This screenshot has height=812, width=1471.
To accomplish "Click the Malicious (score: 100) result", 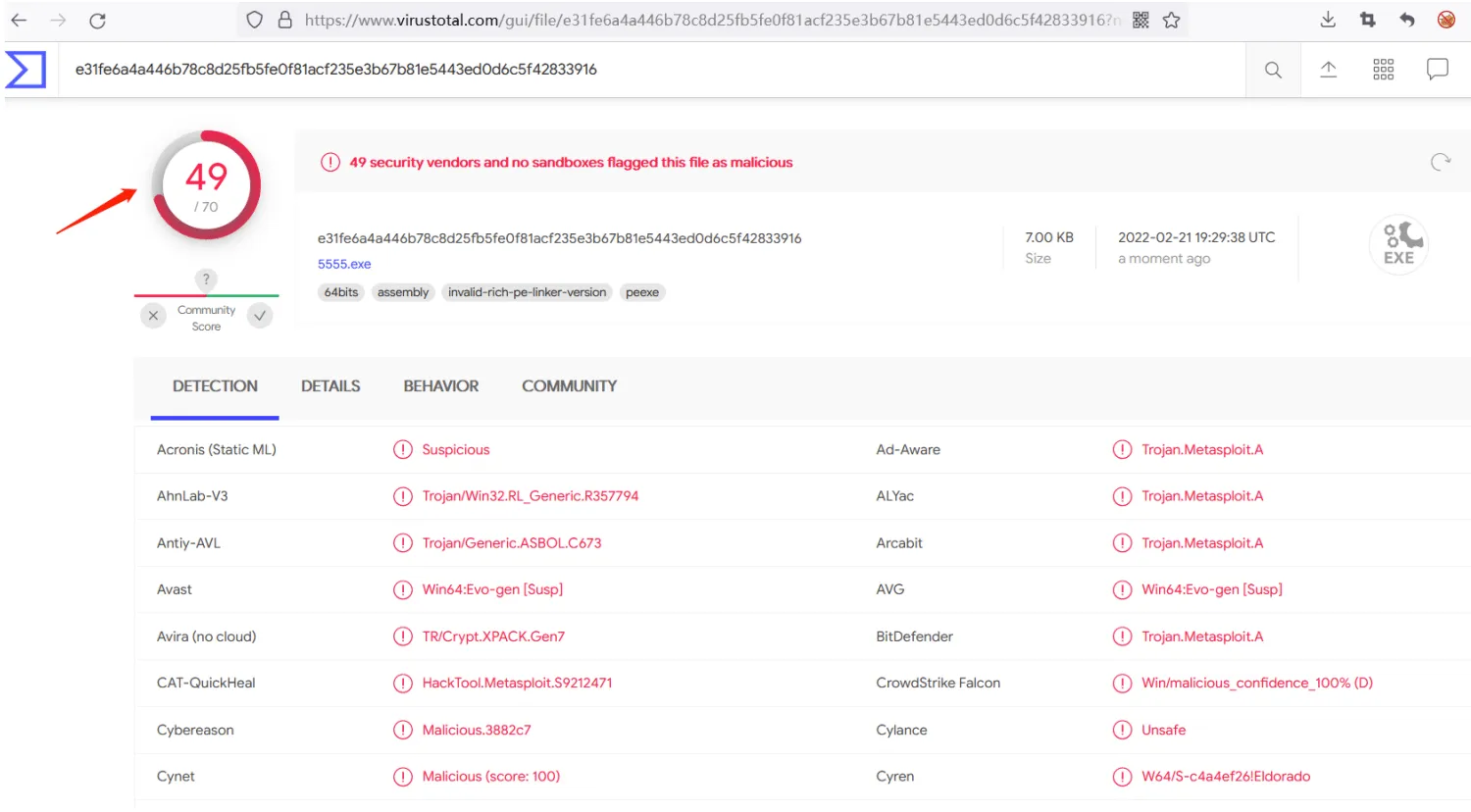I will click(491, 777).
